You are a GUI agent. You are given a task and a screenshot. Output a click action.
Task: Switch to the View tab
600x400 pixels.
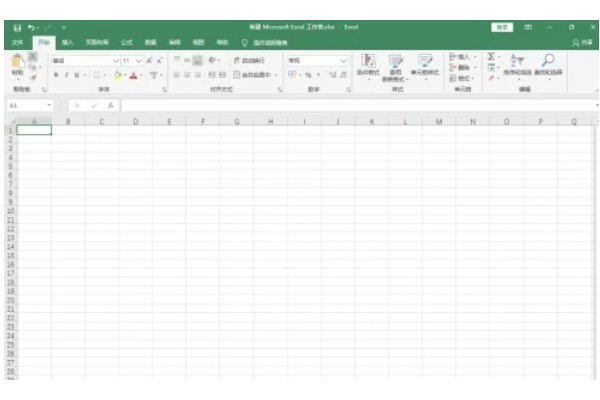198,42
